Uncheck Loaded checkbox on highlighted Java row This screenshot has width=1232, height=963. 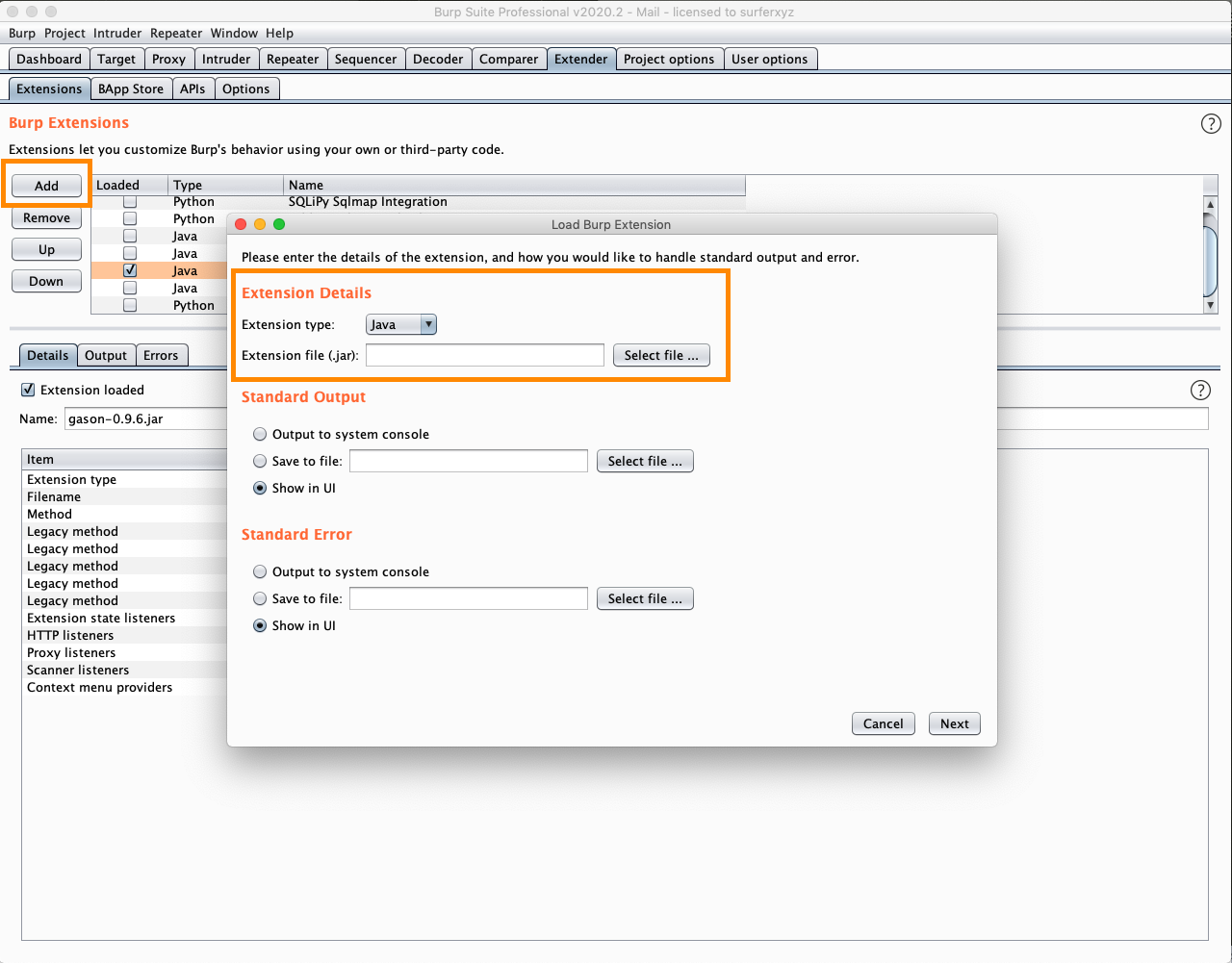[x=130, y=271]
